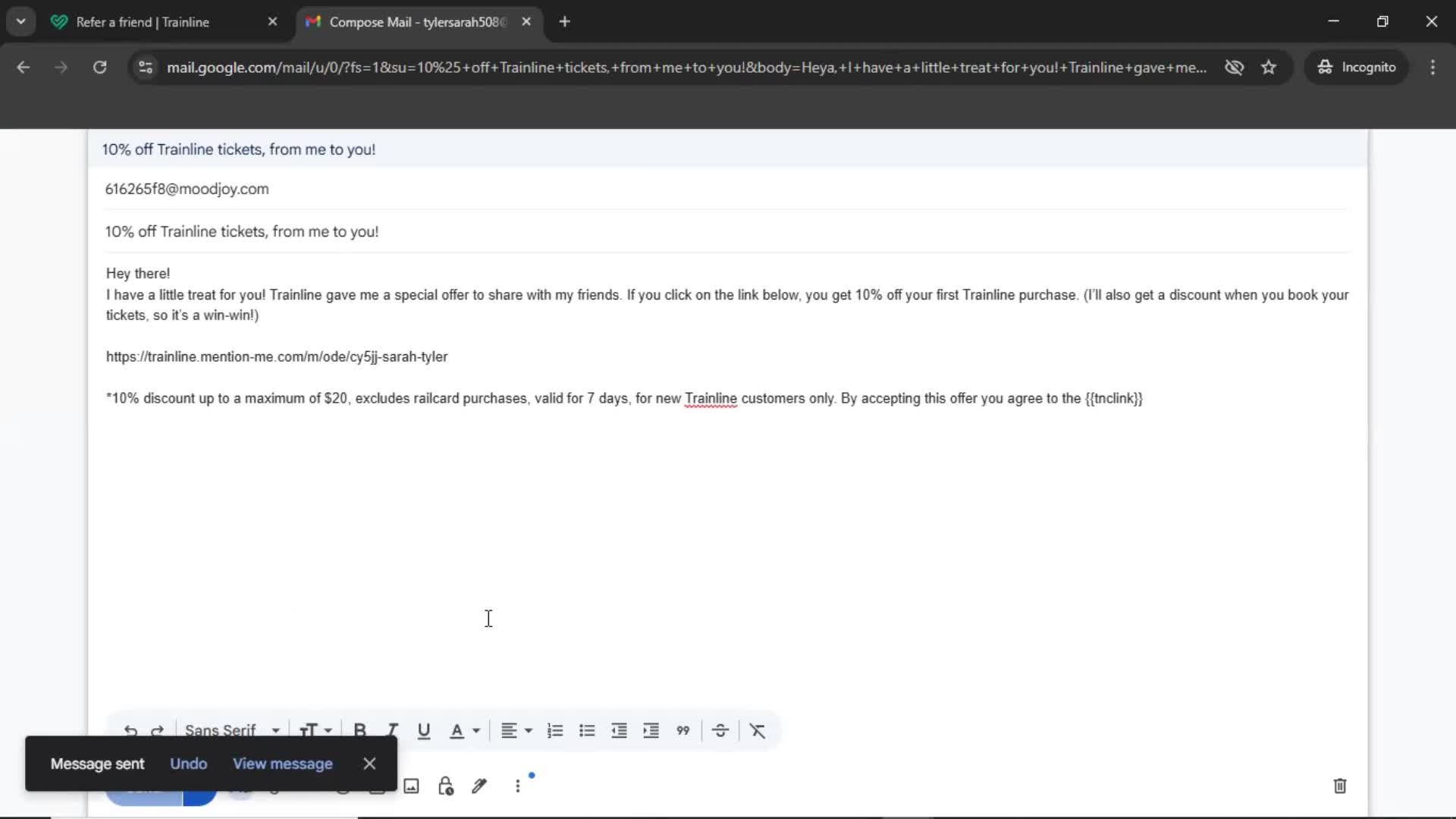The width and height of the screenshot is (1456, 819).
Task: Insert a numbered list
Action: 555,730
